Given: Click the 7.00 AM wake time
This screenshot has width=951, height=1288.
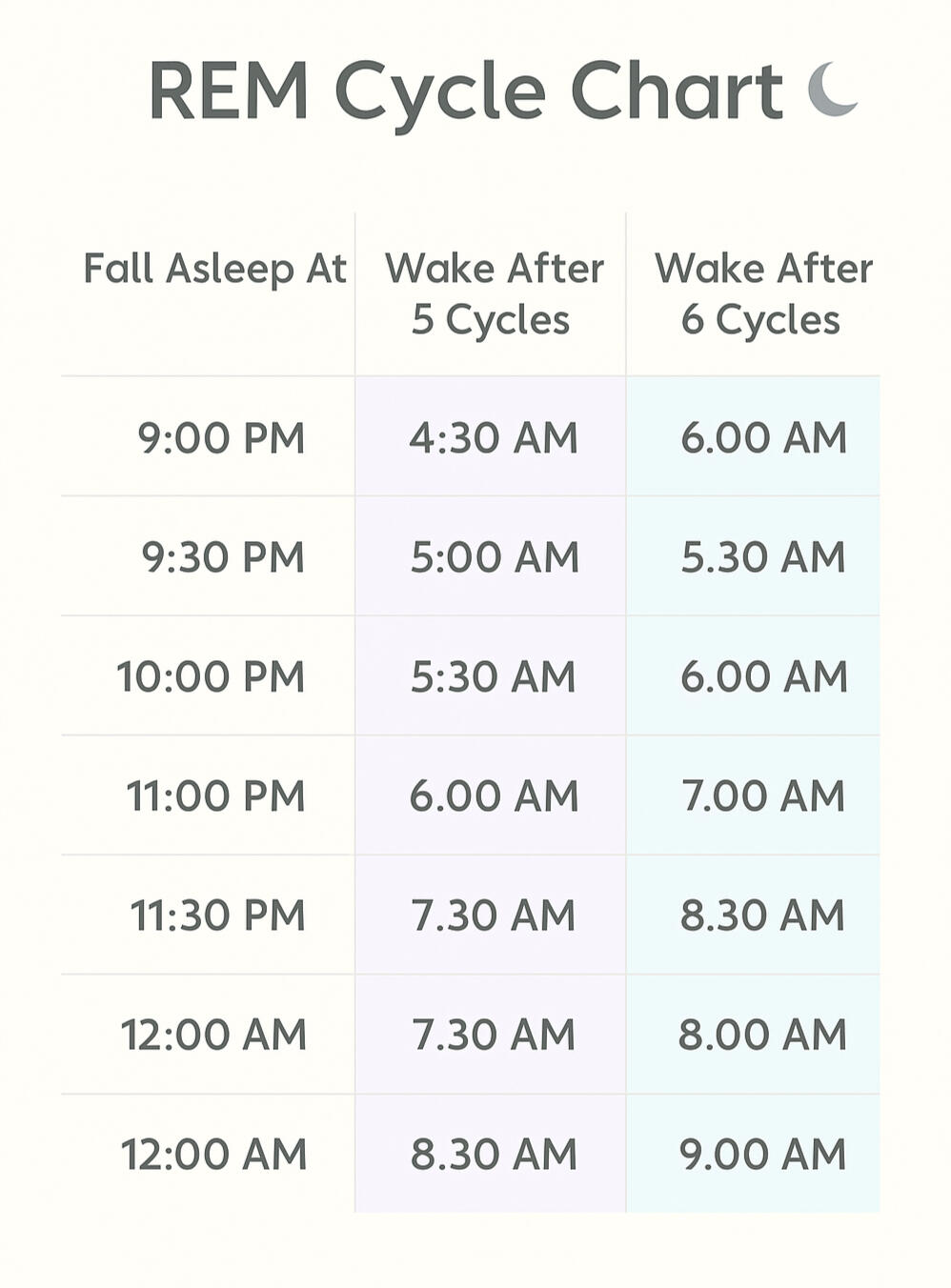Looking at the screenshot, I should 763,795.
